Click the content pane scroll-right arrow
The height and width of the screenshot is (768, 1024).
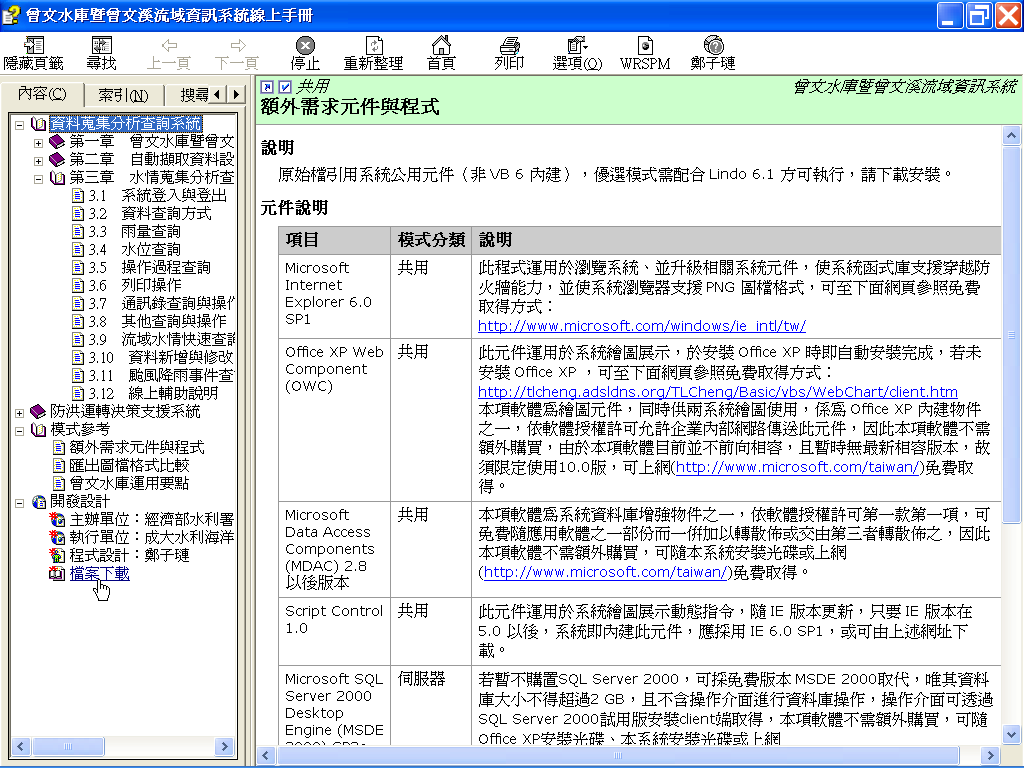(x=991, y=756)
